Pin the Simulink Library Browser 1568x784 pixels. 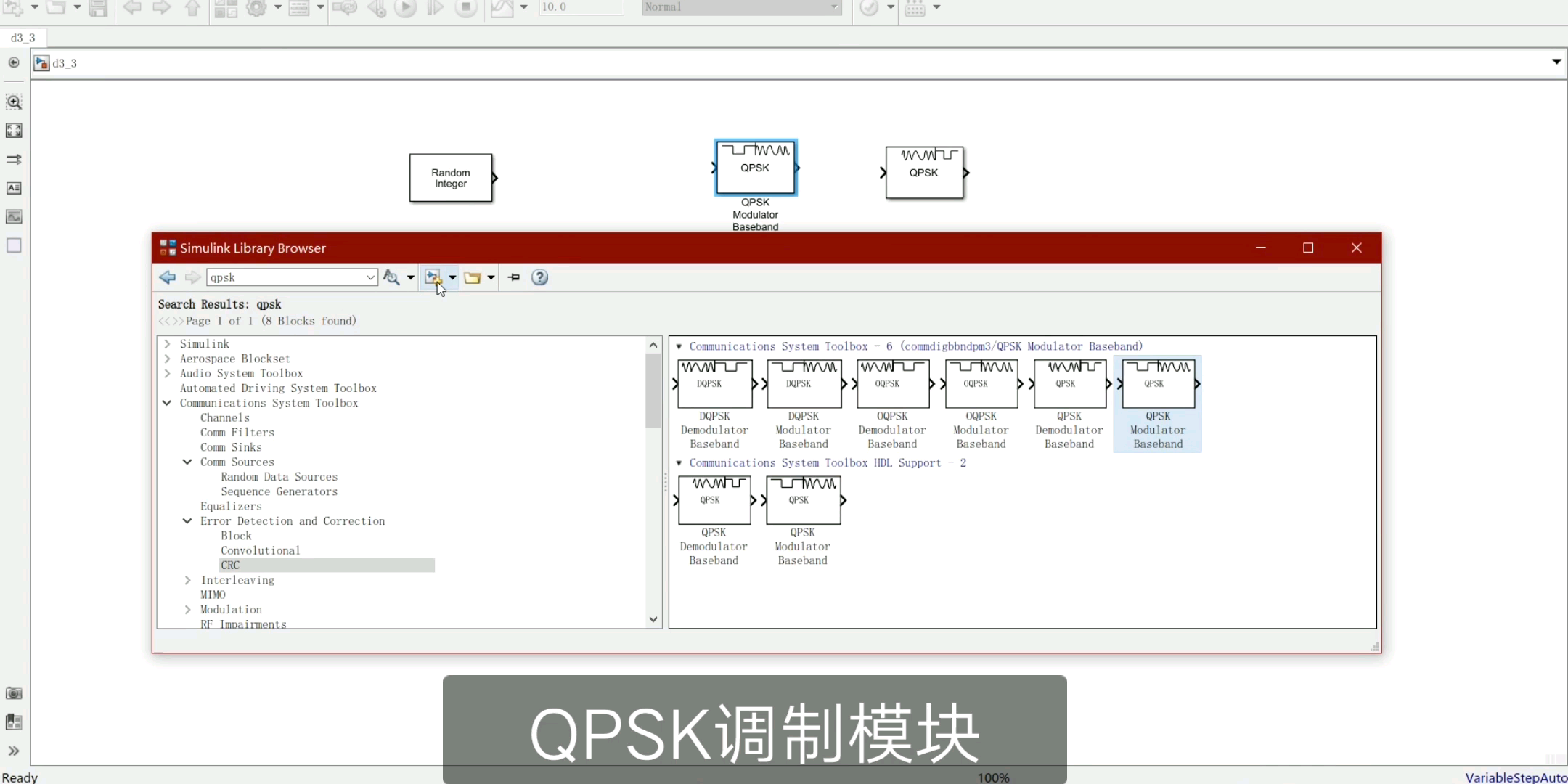[x=513, y=277]
